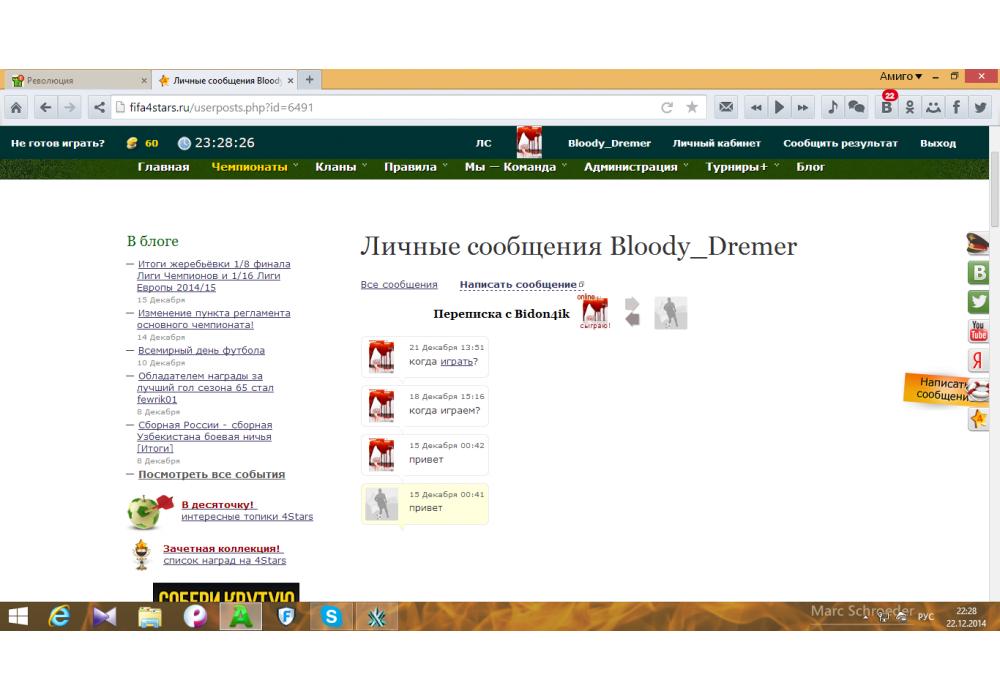Image resolution: width=1000 pixels, height=700 pixels.
Task: Open the mail envelope toolbar icon
Action: [x=727, y=107]
